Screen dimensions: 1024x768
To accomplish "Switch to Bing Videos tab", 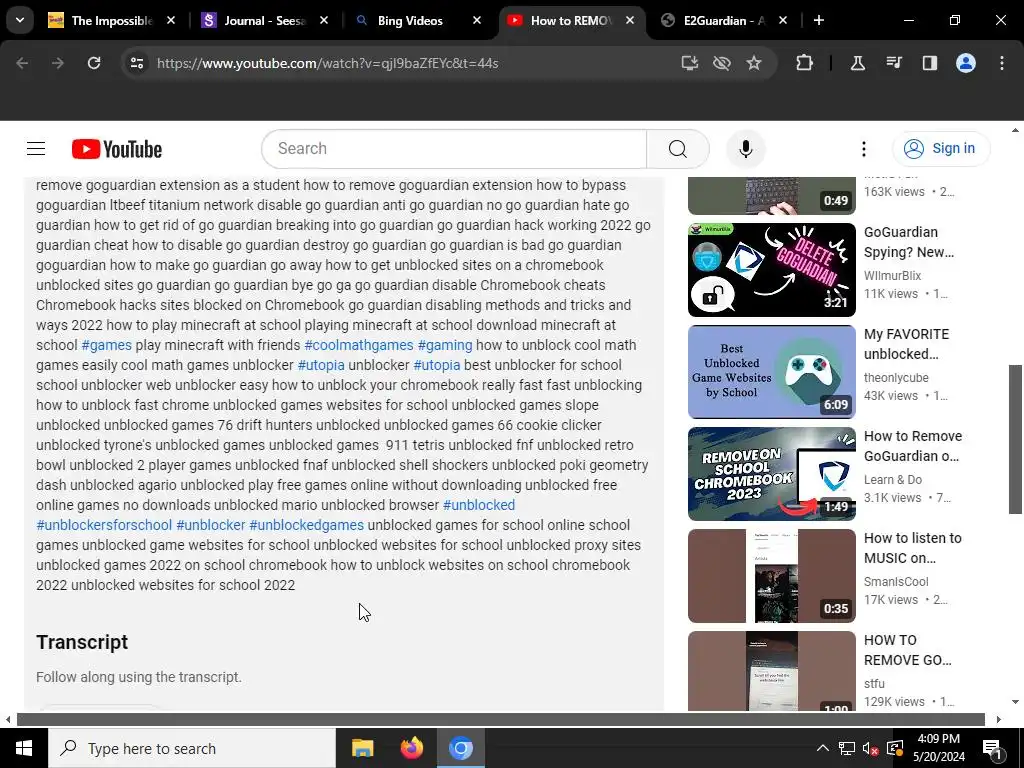I will click(x=418, y=20).
